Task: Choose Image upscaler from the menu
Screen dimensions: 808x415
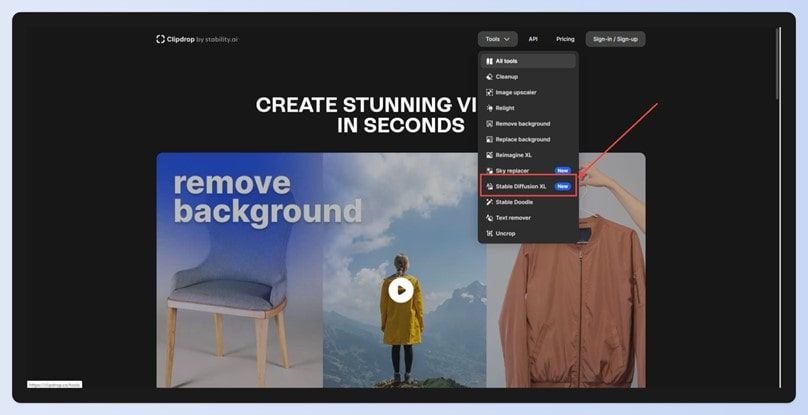Action: click(528, 92)
